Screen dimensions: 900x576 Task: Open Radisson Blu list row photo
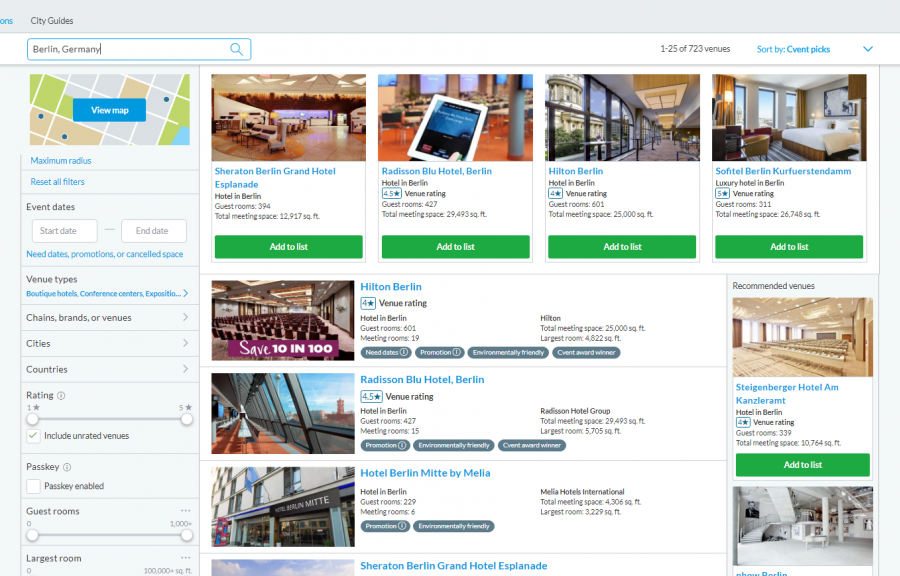[283, 414]
